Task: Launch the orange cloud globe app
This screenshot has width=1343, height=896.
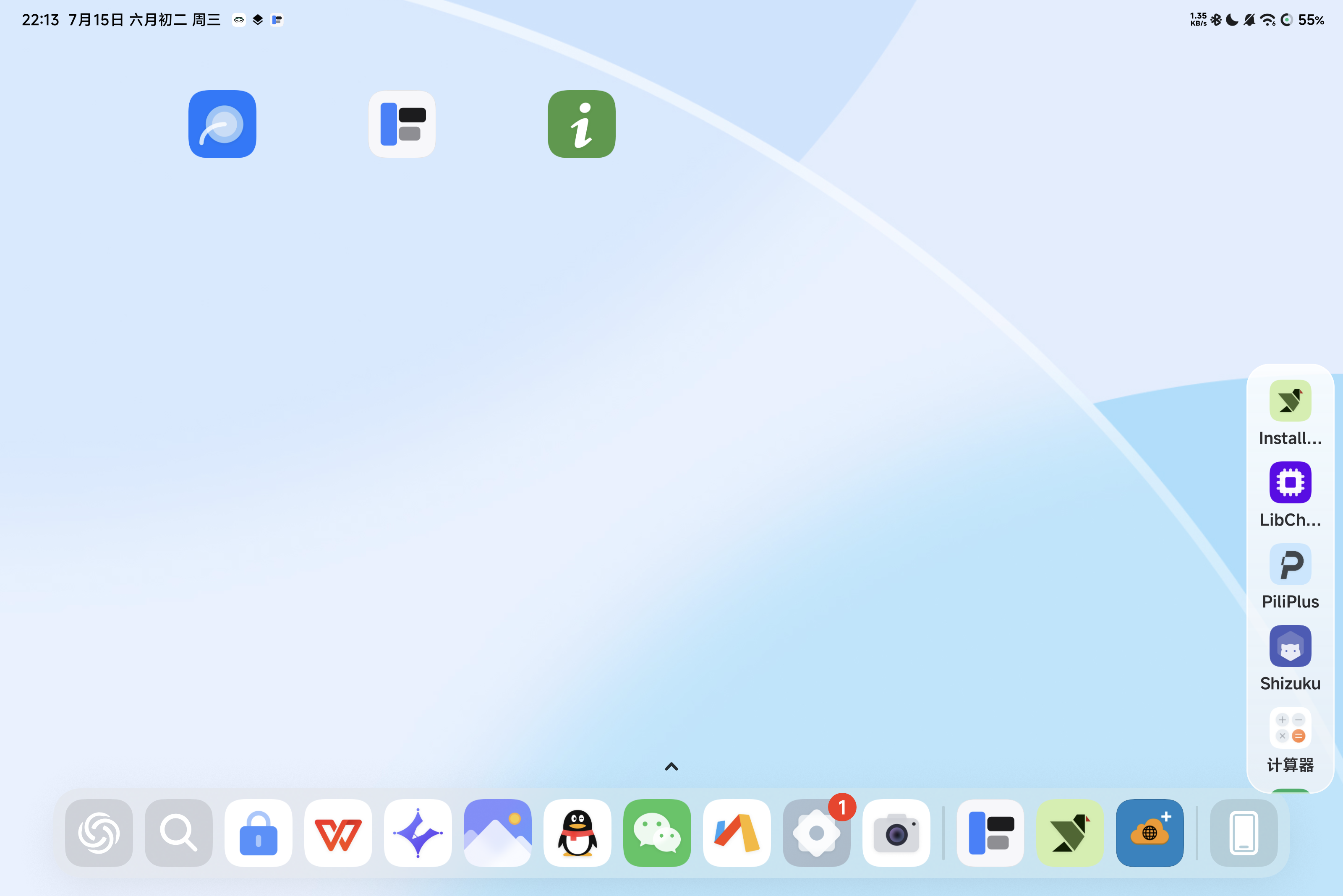Action: click(1150, 833)
